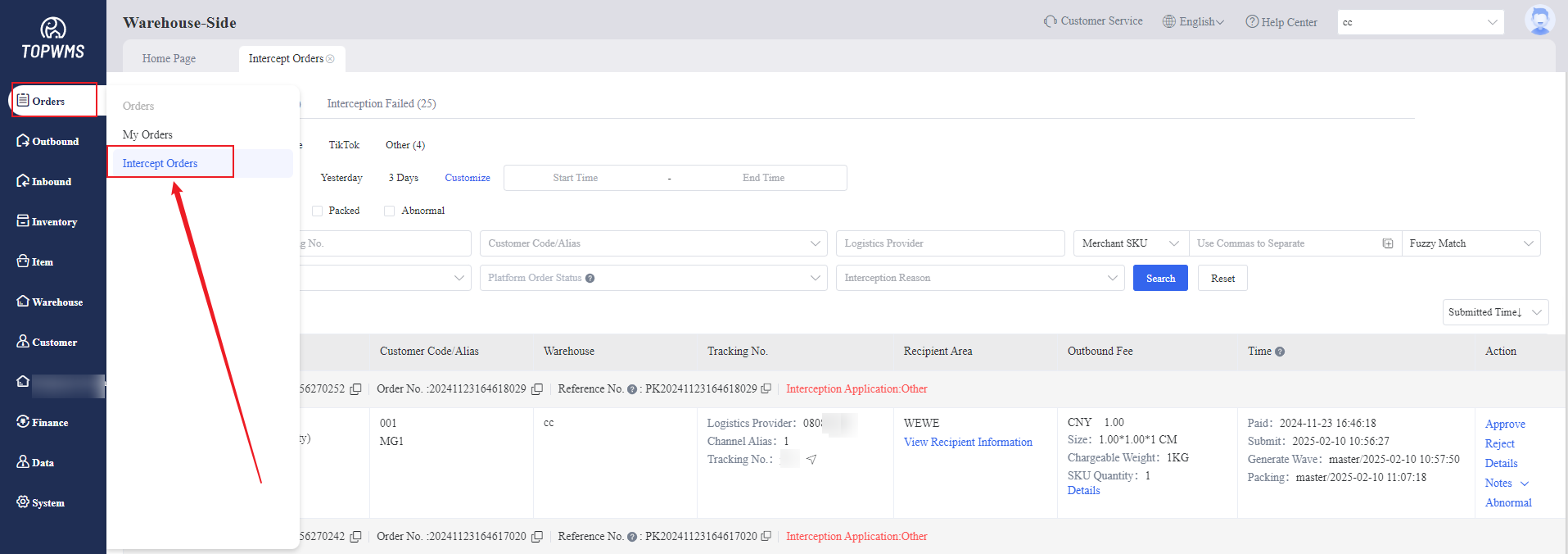The width and height of the screenshot is (1568, 554).
Task: Enable the Abnormal checkbox
Action: (x=390, y=211)
